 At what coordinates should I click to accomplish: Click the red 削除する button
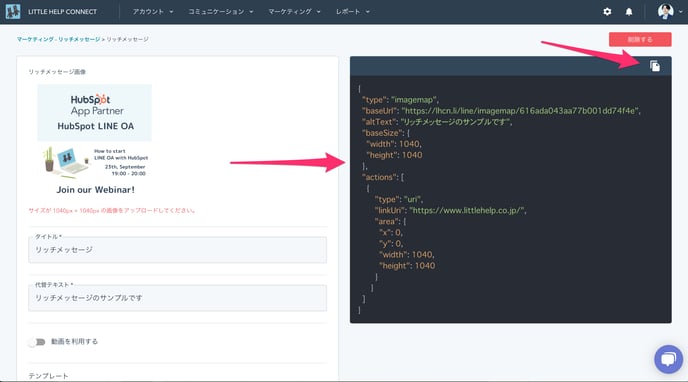(640, 39)
